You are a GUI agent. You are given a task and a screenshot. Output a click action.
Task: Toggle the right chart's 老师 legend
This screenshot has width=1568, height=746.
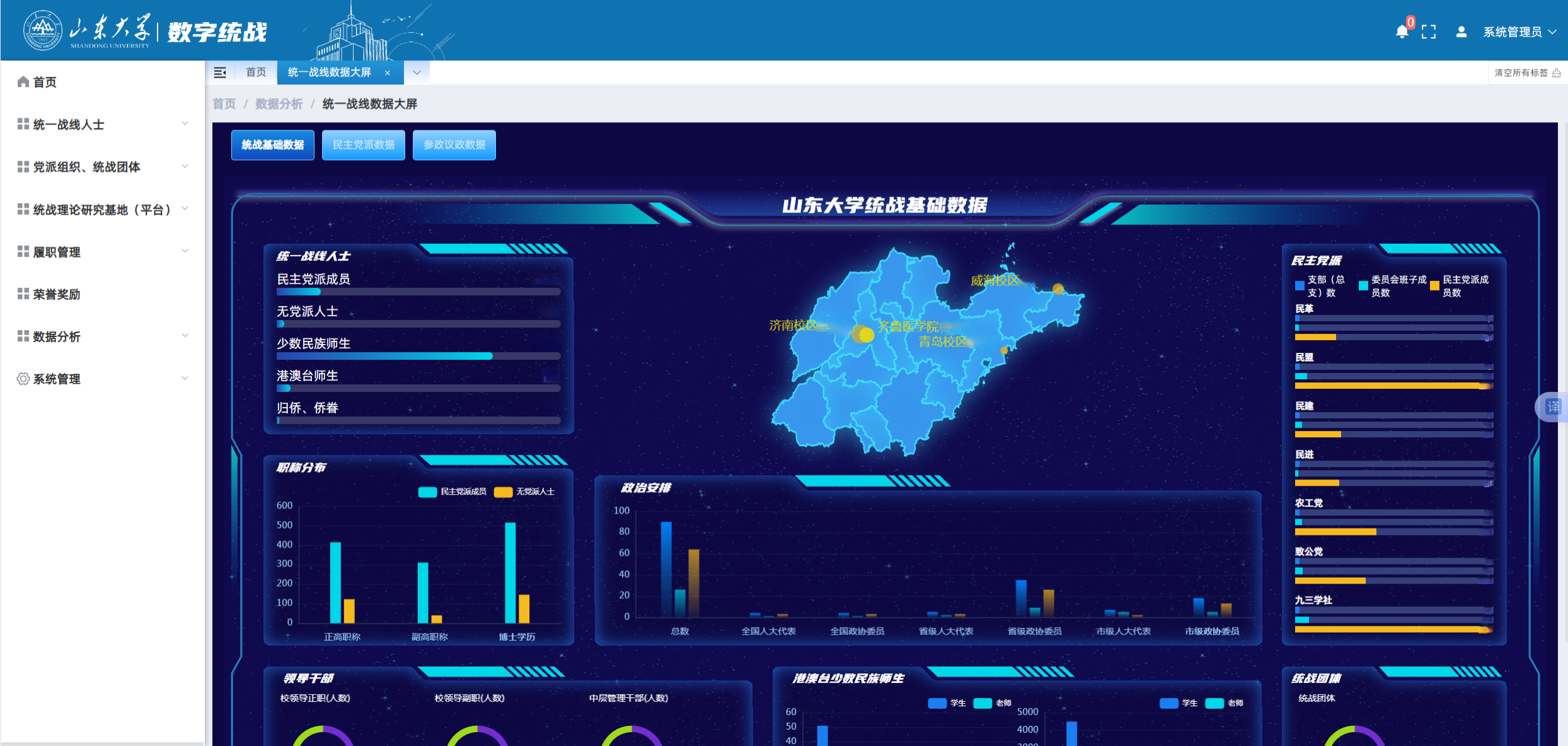tap(1225, 703)
